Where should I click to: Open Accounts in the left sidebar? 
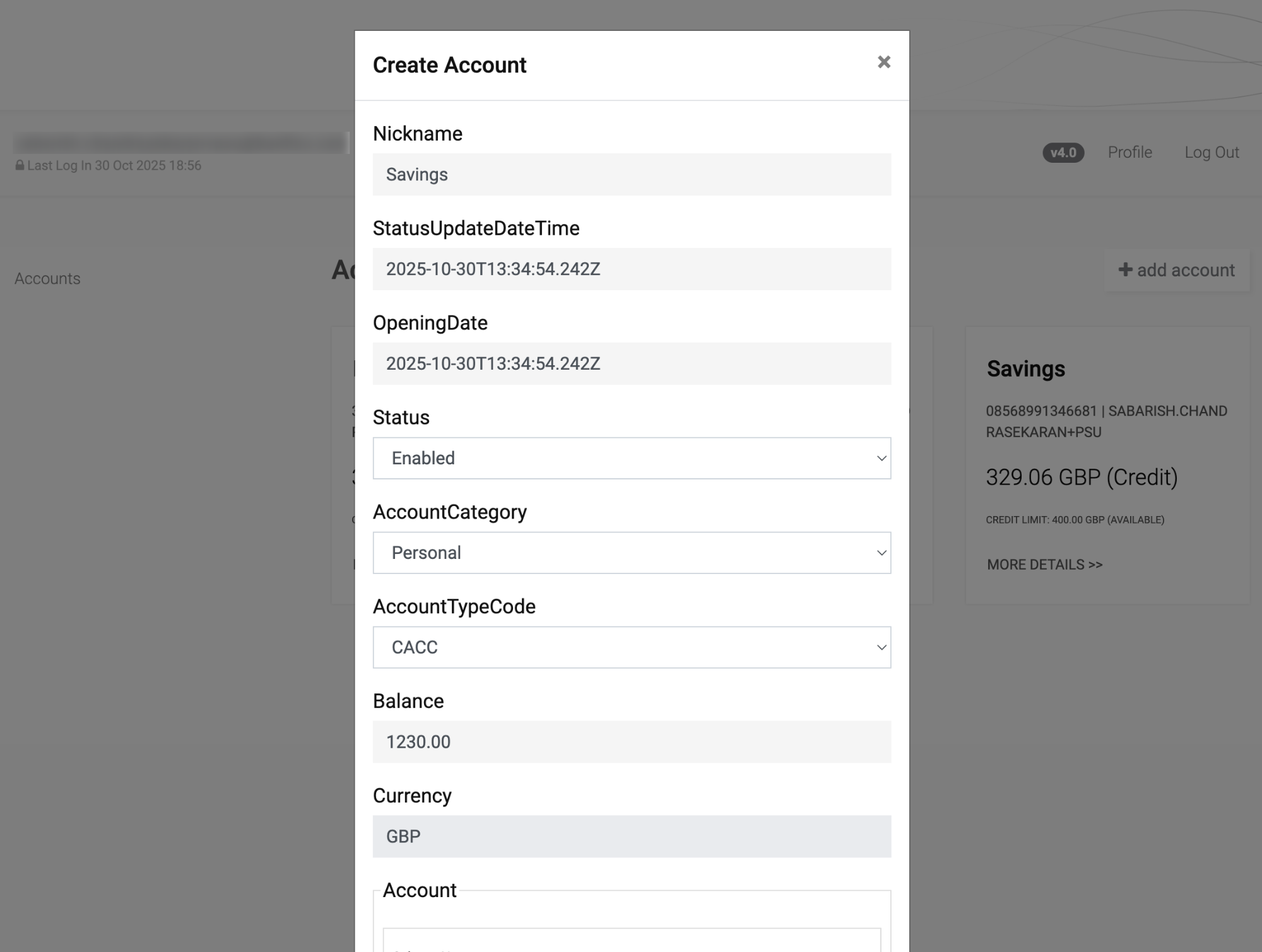click(47, 278)
